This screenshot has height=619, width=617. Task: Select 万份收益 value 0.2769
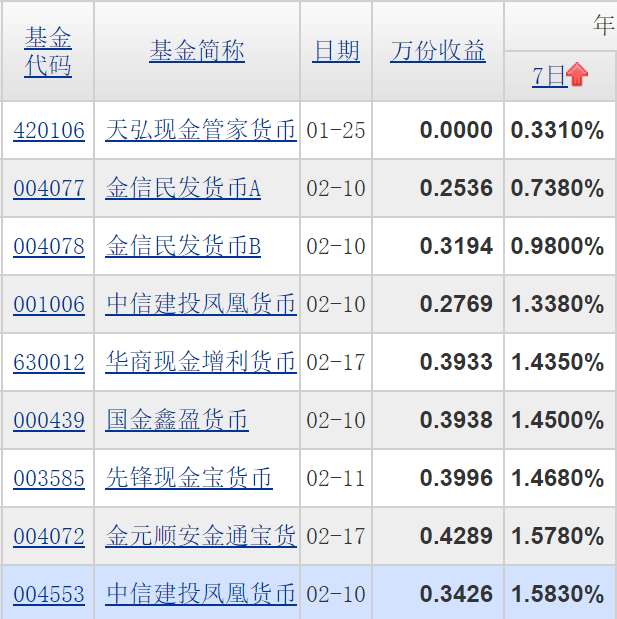(456, 304)
